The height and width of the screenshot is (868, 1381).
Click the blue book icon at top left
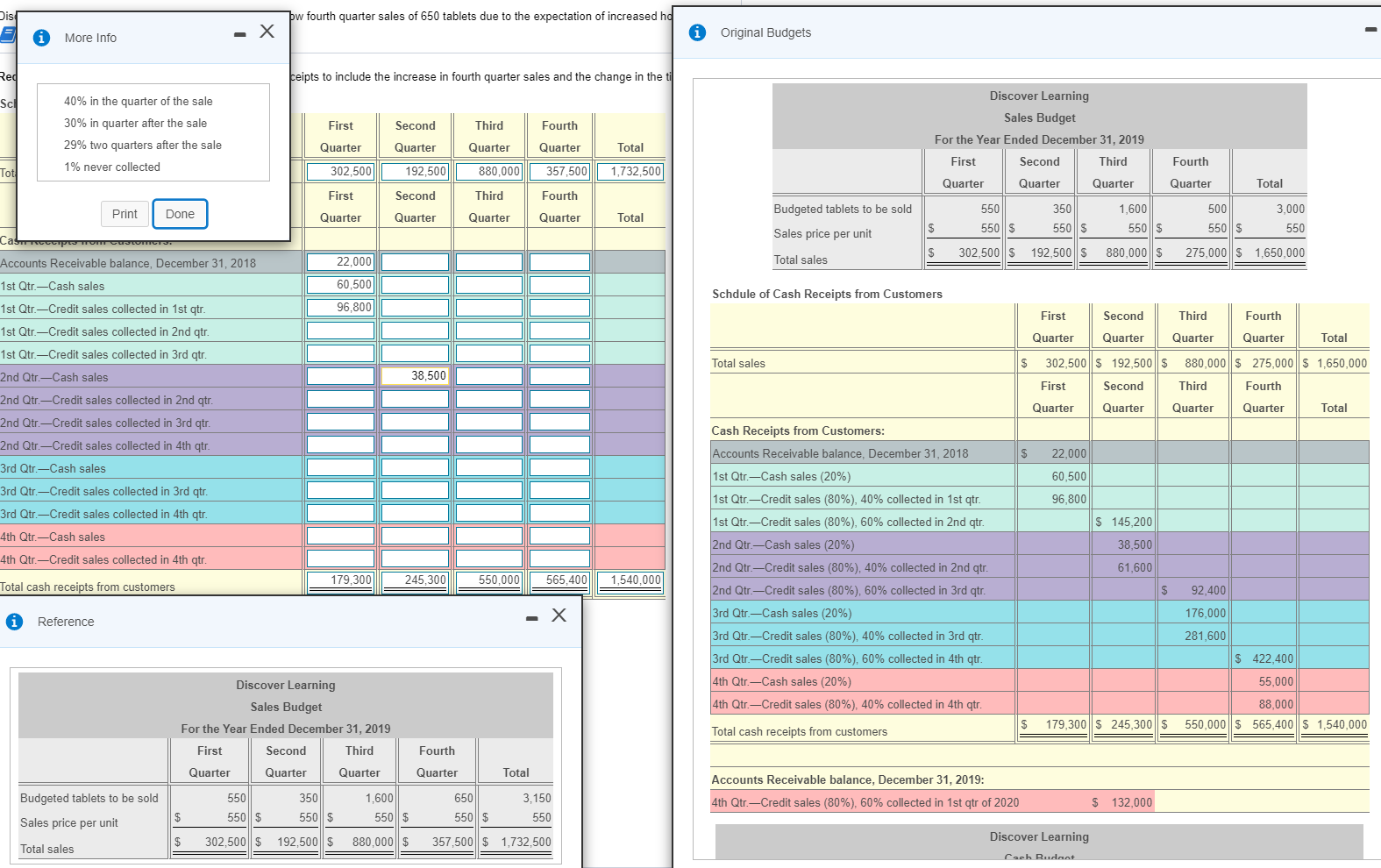coord(7,35)
